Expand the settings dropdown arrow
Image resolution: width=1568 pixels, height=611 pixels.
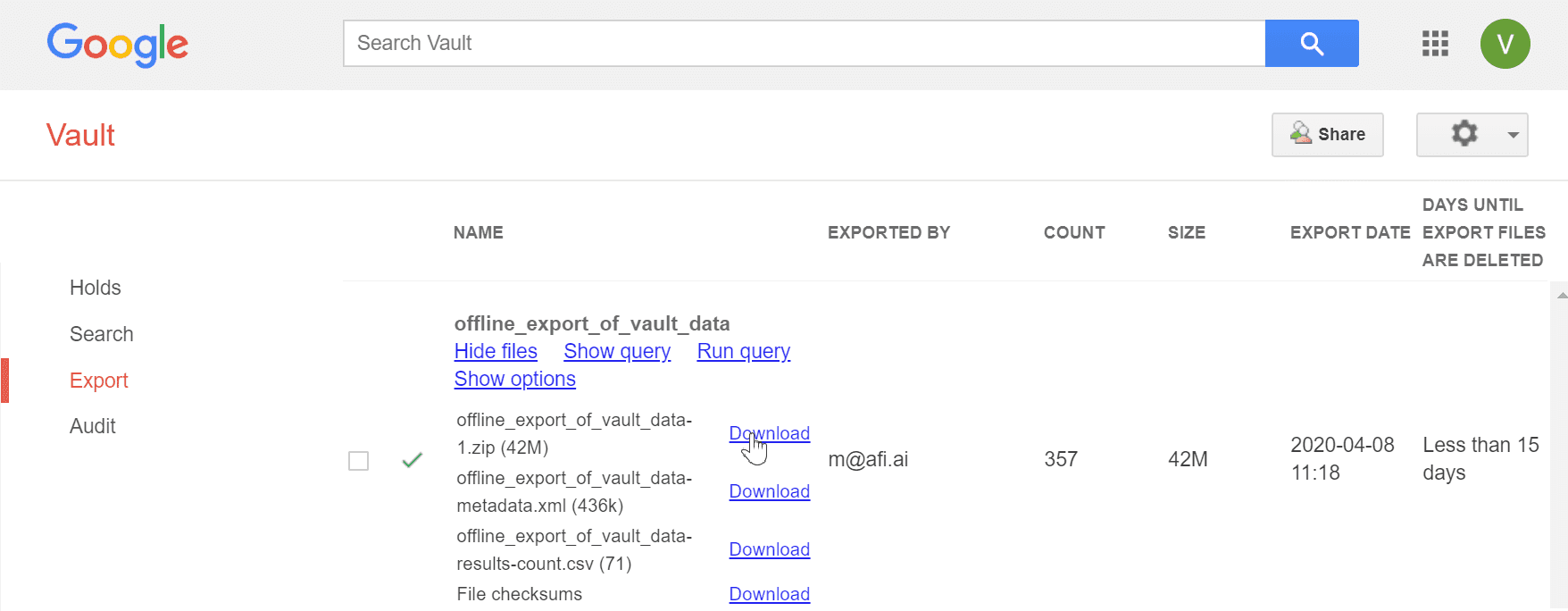tap(1513, 135)
